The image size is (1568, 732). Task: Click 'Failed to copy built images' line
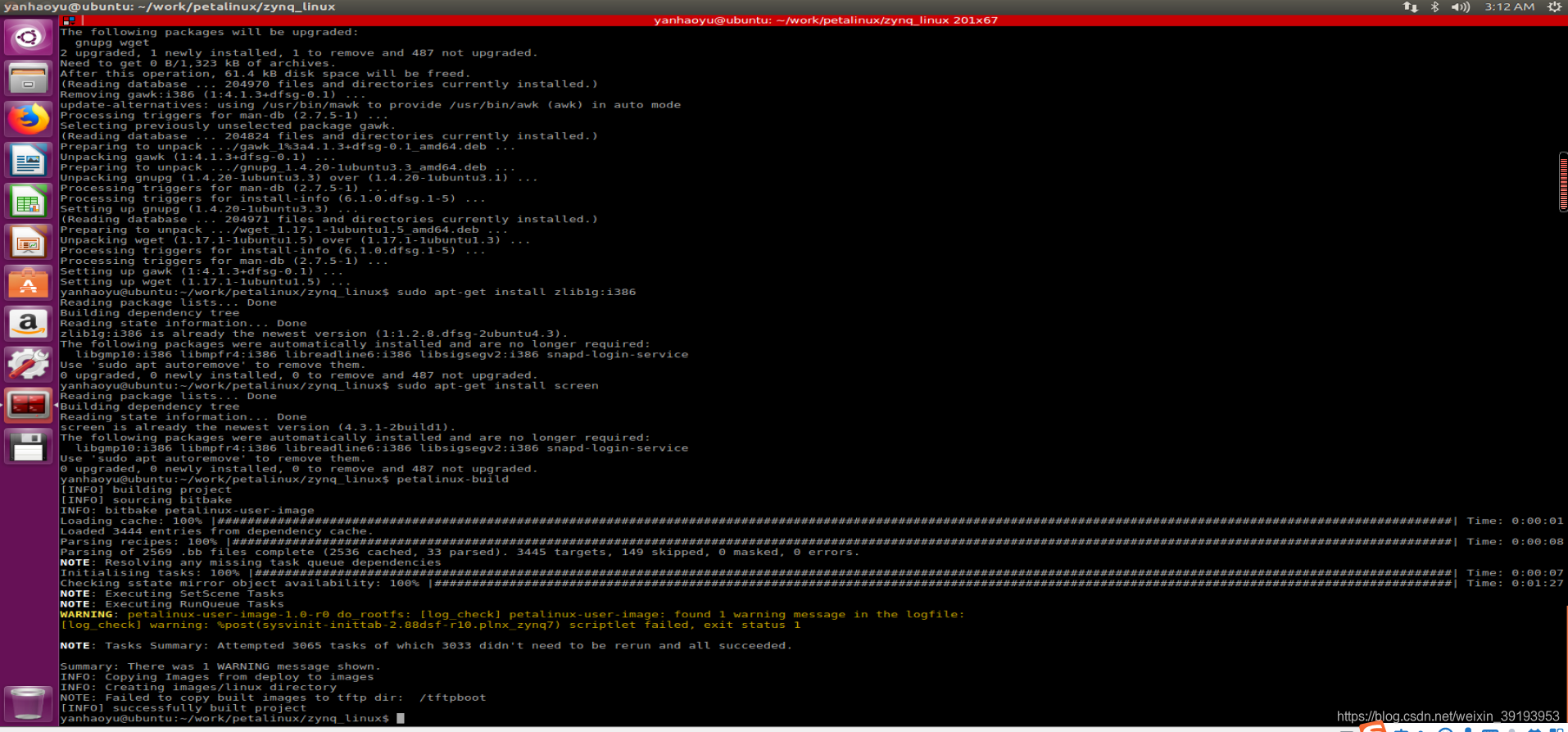(273, 698)
